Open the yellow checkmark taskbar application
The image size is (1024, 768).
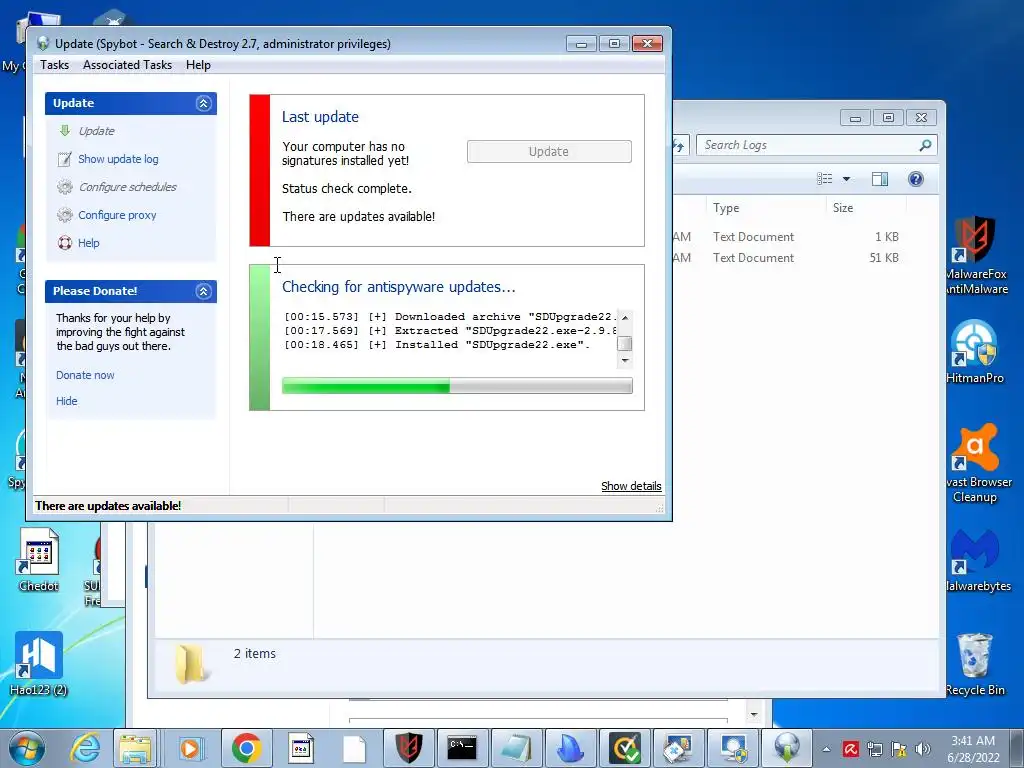625,748
